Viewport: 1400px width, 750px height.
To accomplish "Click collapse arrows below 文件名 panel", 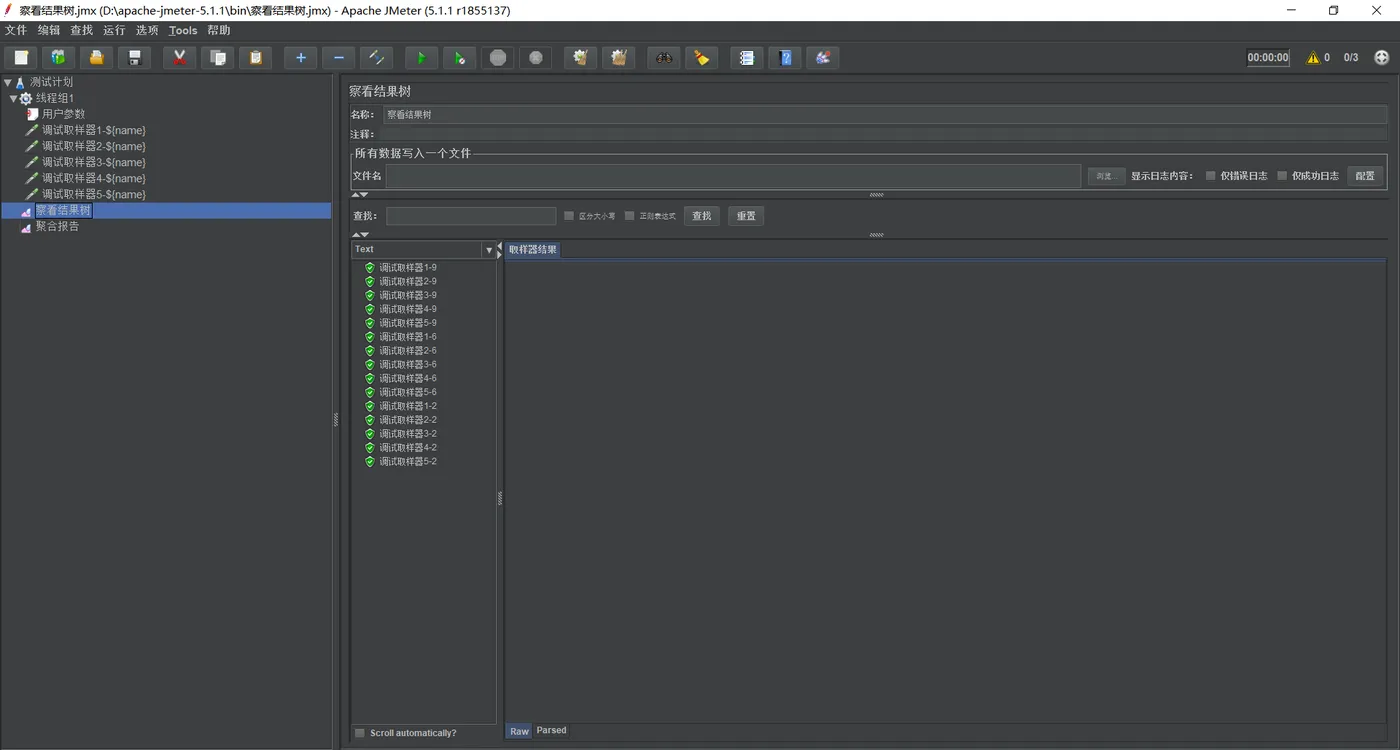I will [360, 195].
